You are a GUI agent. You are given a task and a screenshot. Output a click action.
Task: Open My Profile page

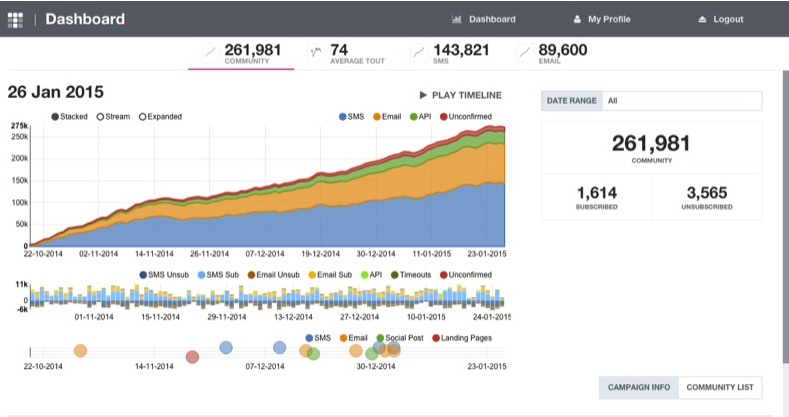tap(602, 20)
